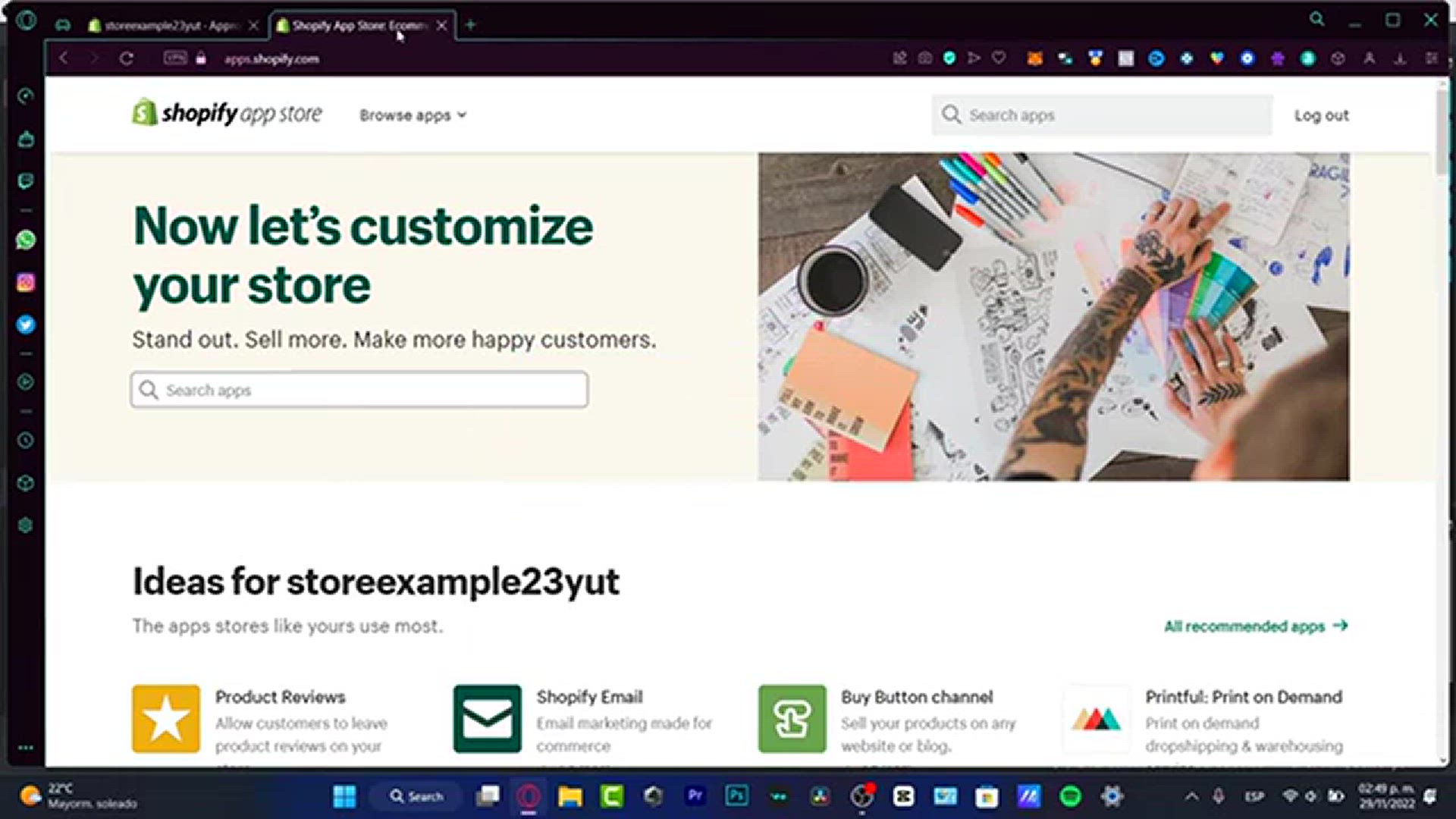Click the apps.shopify.com address field
The height and width of the screenshot is (819, 1456).
(x=271, y=59)
